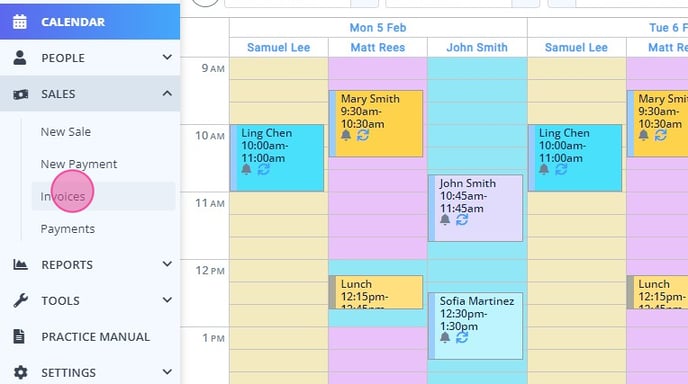Image resolution: width=688 pixels, height=384 pixels.
Task: Click the Reports chart icon
Action: coord(20,264)
